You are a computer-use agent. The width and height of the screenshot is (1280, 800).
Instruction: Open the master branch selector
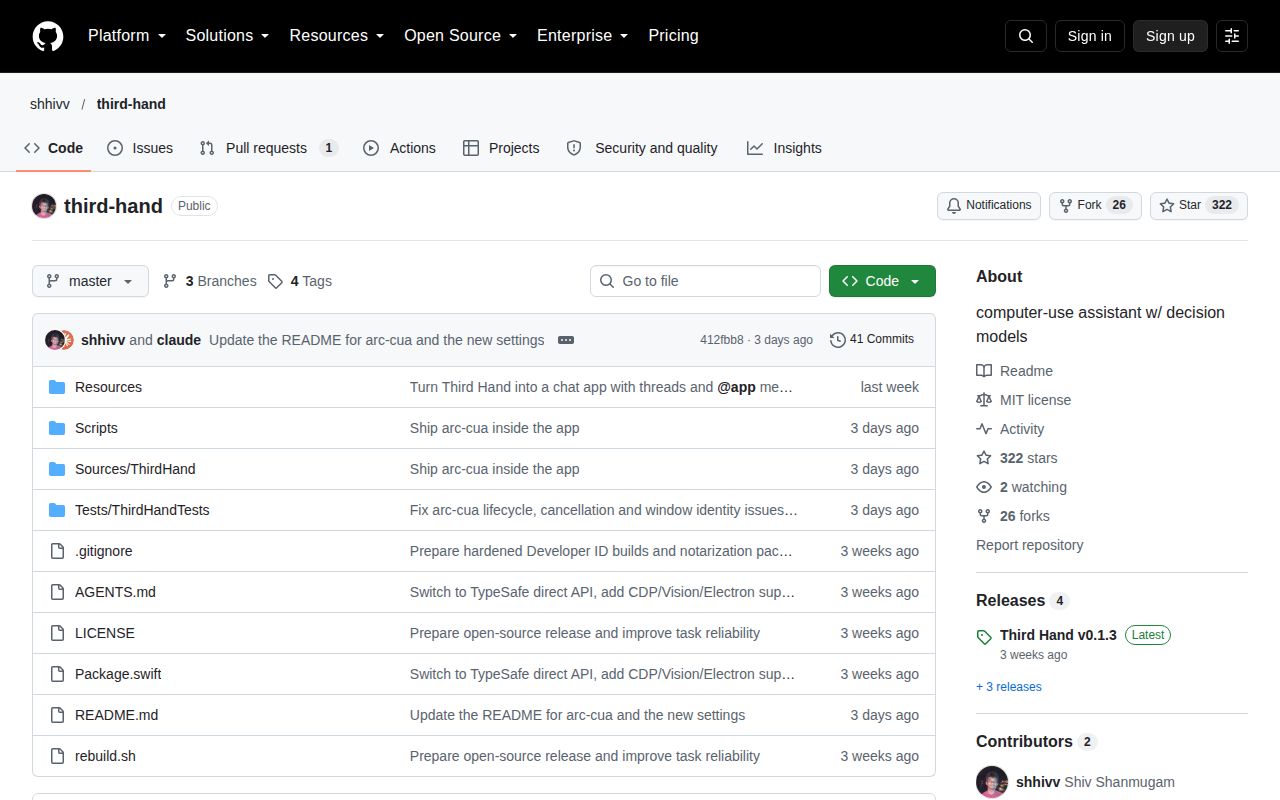90,281
